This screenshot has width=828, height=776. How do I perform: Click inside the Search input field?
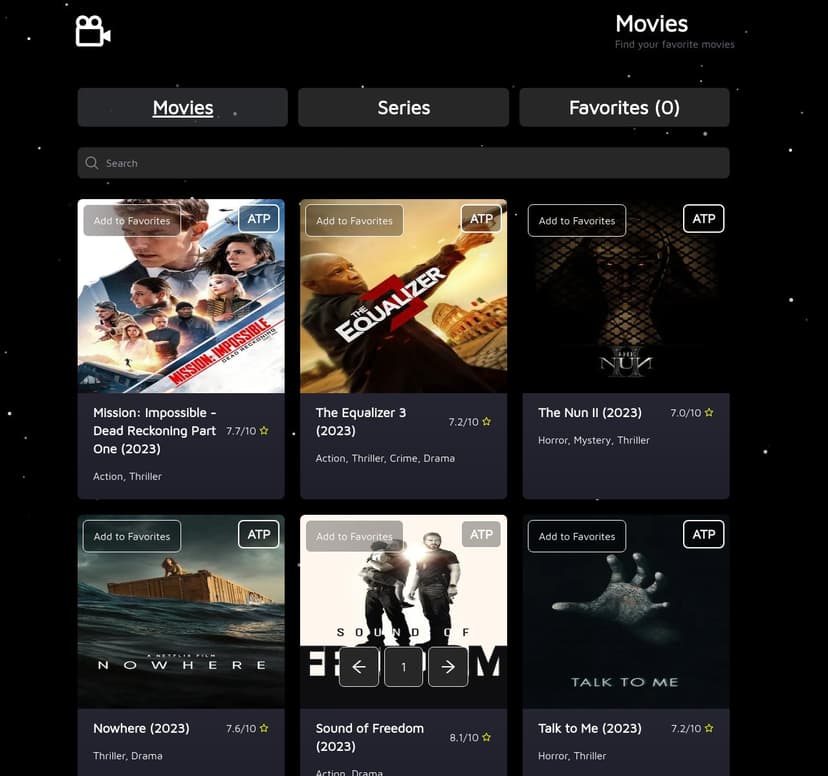(x=403, y=162)
